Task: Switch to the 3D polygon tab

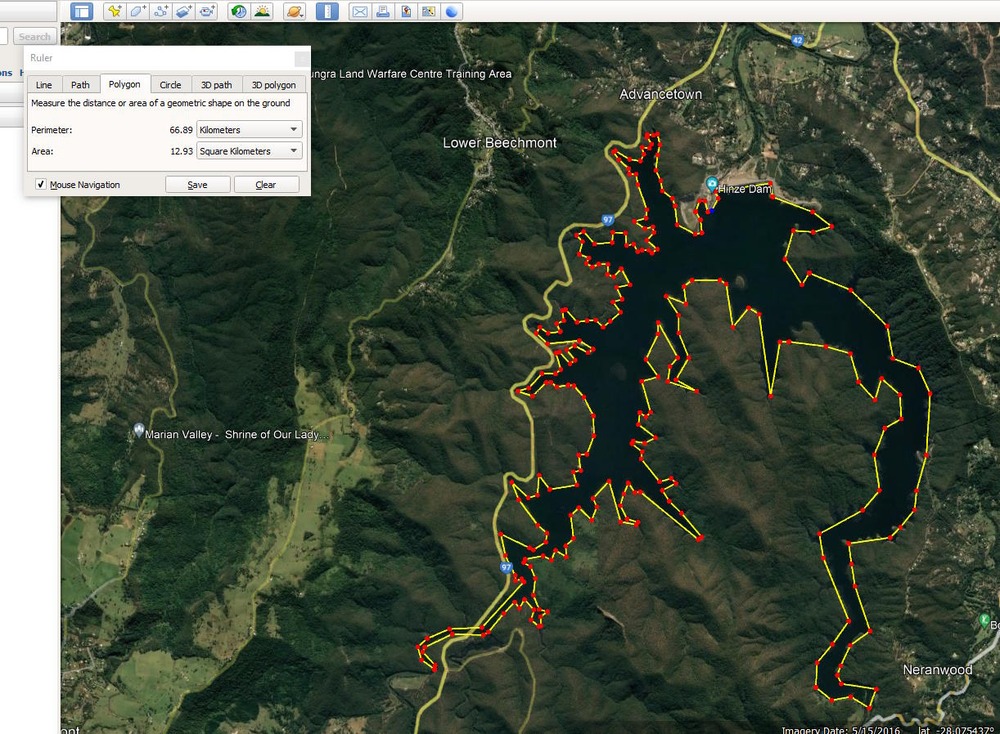Action: 273,85
